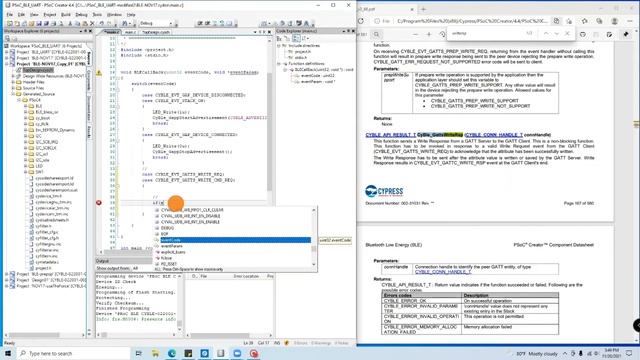Select TopDesign.cysch in Workspace Explorer
Viewport: 640px width, 360px height.
pyautogui.click(x=38, y=70)
